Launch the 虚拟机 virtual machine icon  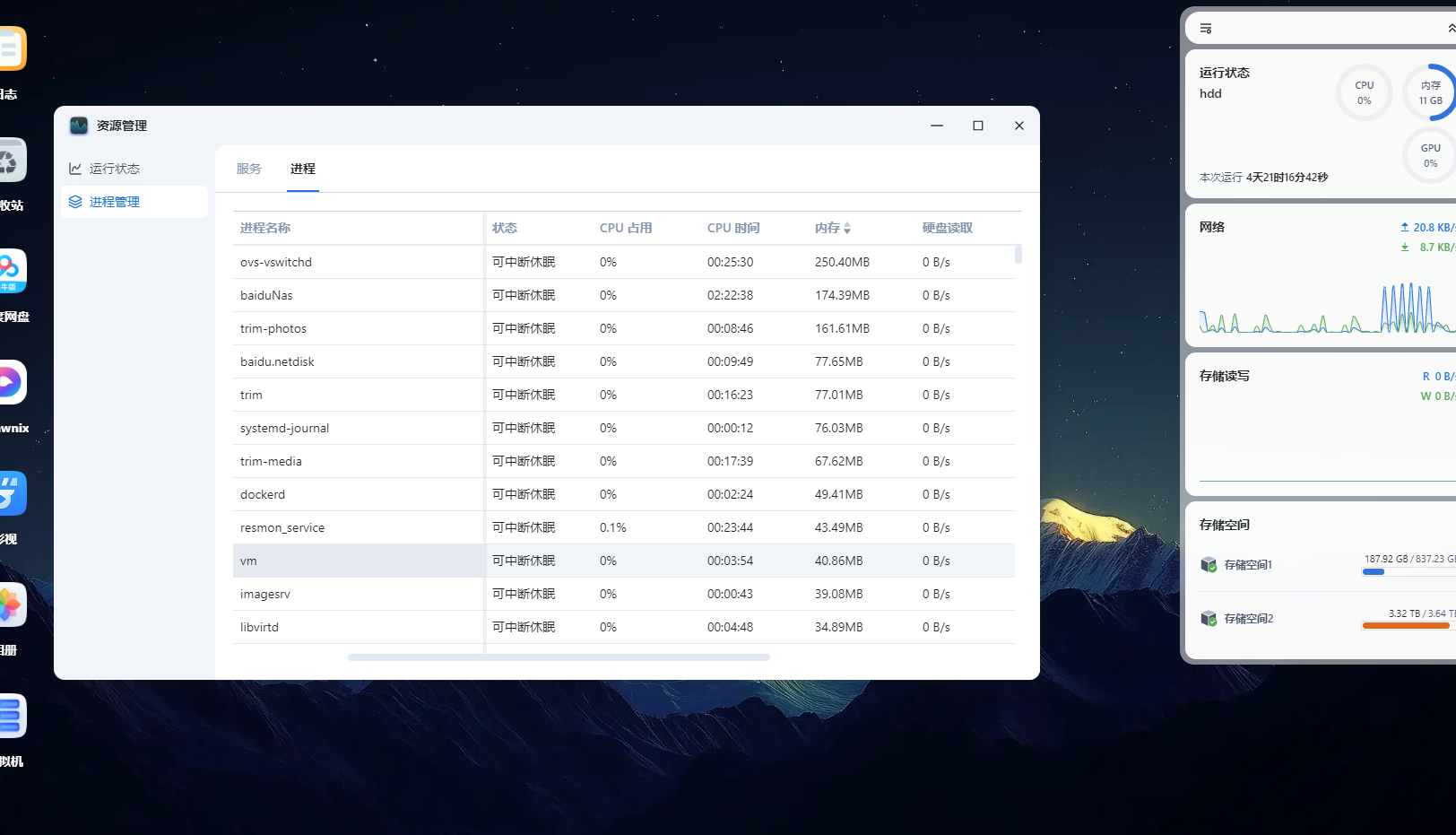[x=11, y=717]
